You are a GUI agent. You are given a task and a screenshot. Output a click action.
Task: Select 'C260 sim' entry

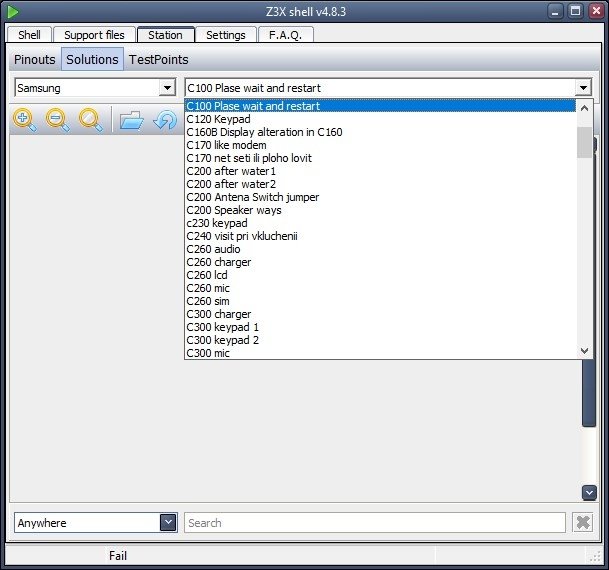[x=380, y=301]
